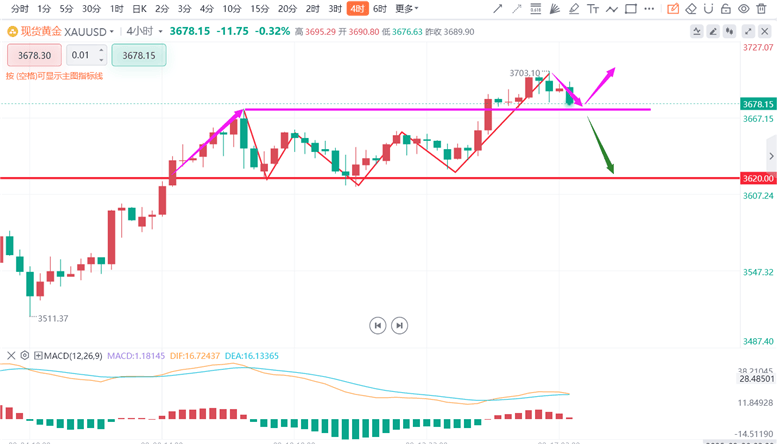Select the Fibonacci retracement tool
777x444 pixels.
pyautogui.click(x=536, y=9)
